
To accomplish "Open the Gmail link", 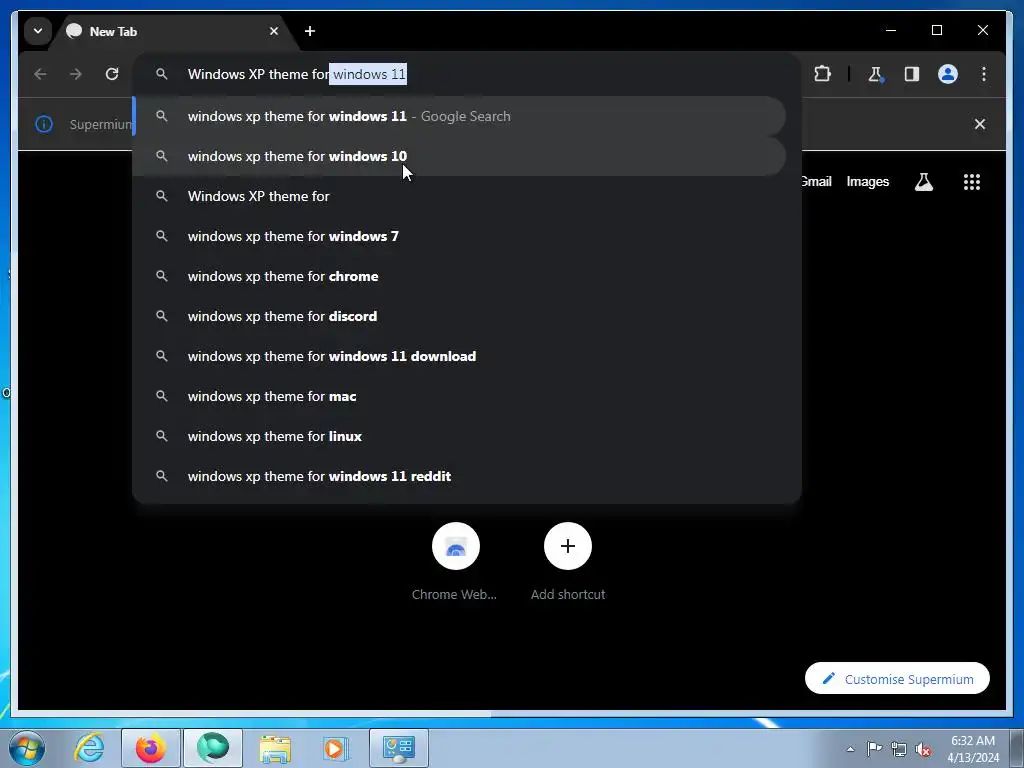I will tap(817, 182).
